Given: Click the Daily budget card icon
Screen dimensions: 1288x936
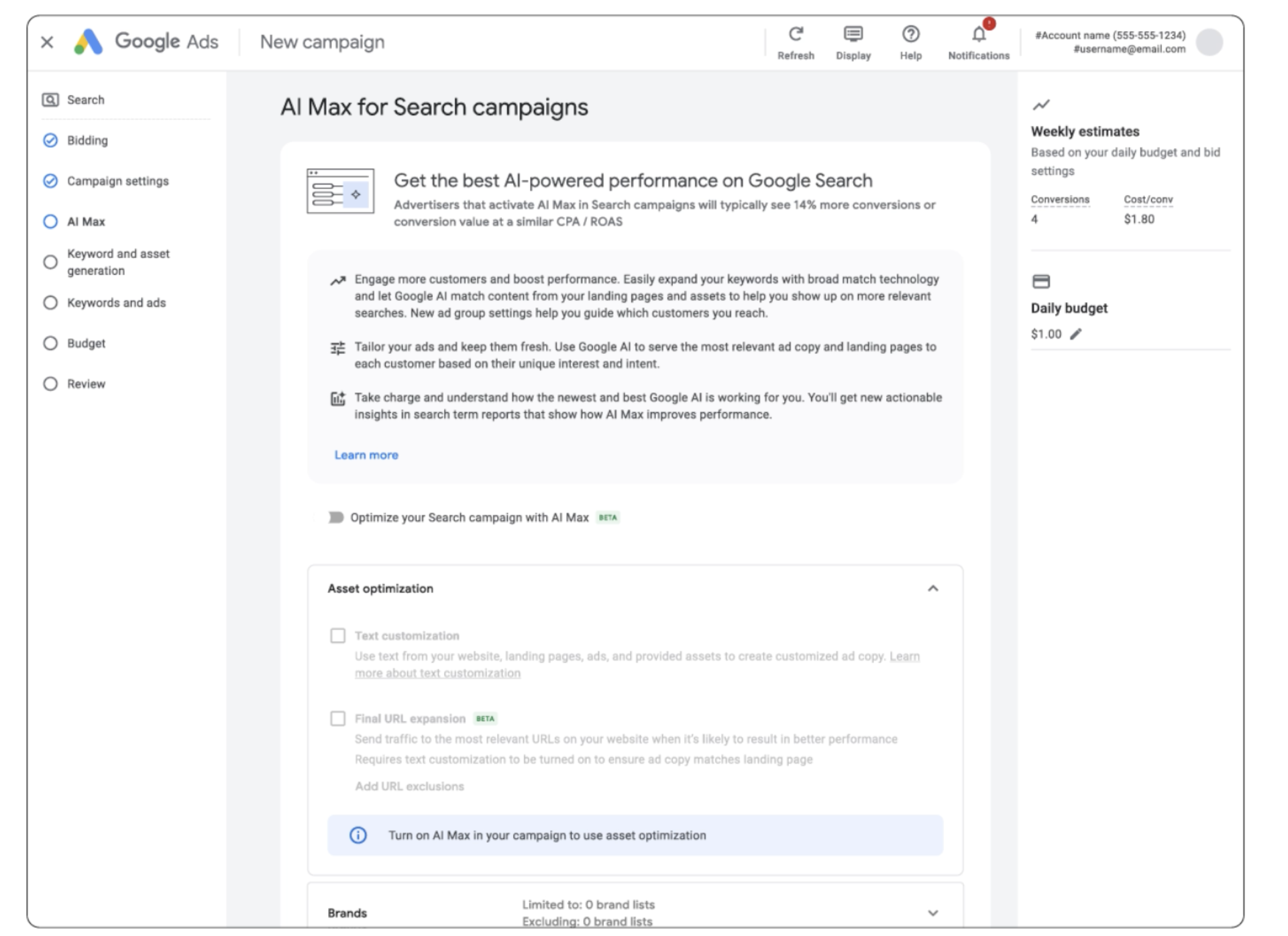Looking at the screenshot, I should (1040, 281).
